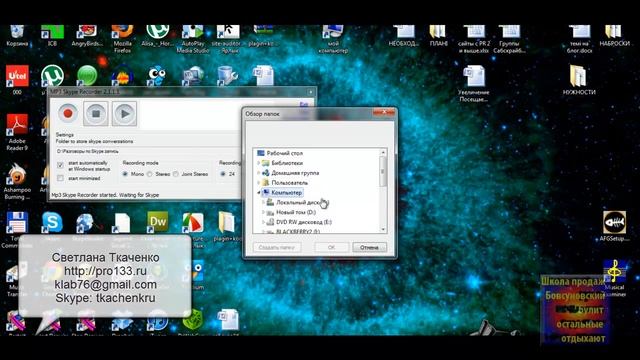The width and height of the screenshot is (640, 360).
Task: Open the AngryBirds desktop shortcut
Action: [x=87, y=36]
